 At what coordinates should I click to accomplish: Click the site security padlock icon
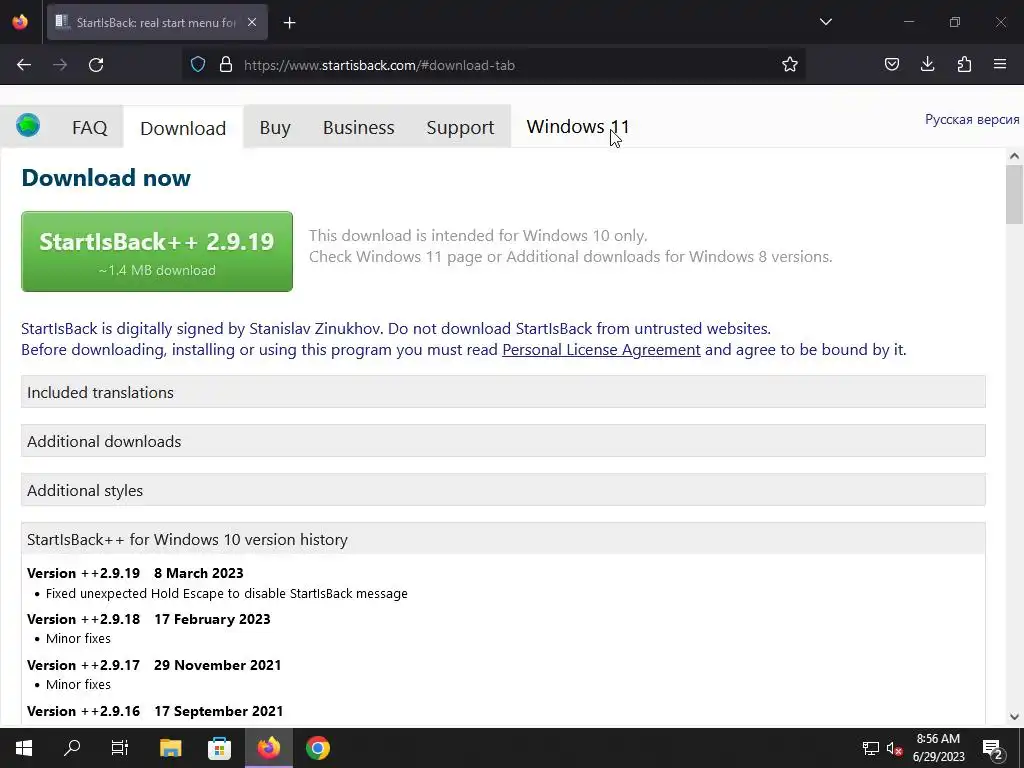pyautogui.click(x=226, y=65)
